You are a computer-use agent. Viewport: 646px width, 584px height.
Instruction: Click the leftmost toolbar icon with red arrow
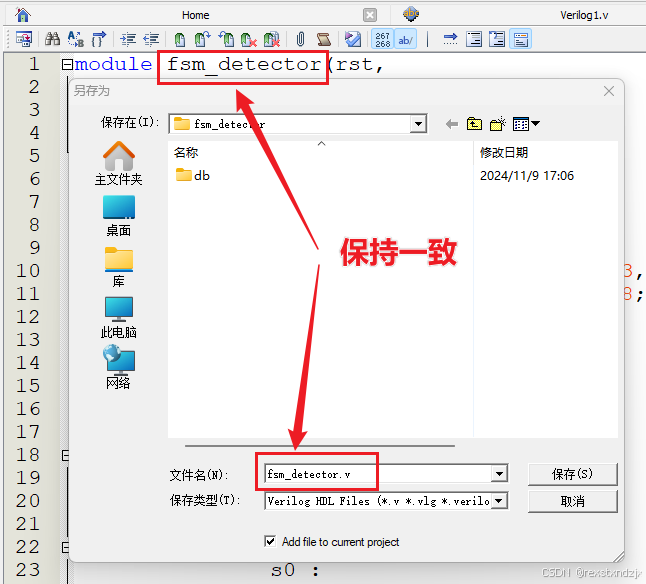24,40
